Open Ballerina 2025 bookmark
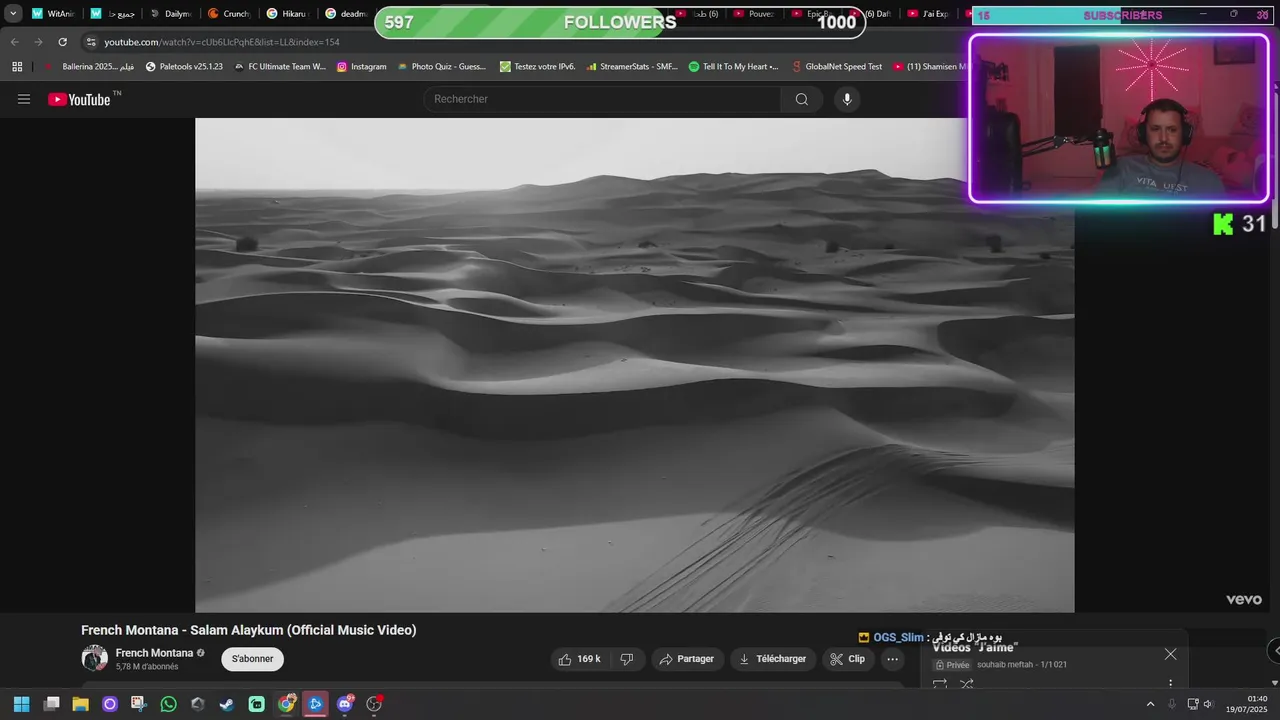Image resolution: width=1280 pixels, height=720 pixels. click(x=89, y=67)
